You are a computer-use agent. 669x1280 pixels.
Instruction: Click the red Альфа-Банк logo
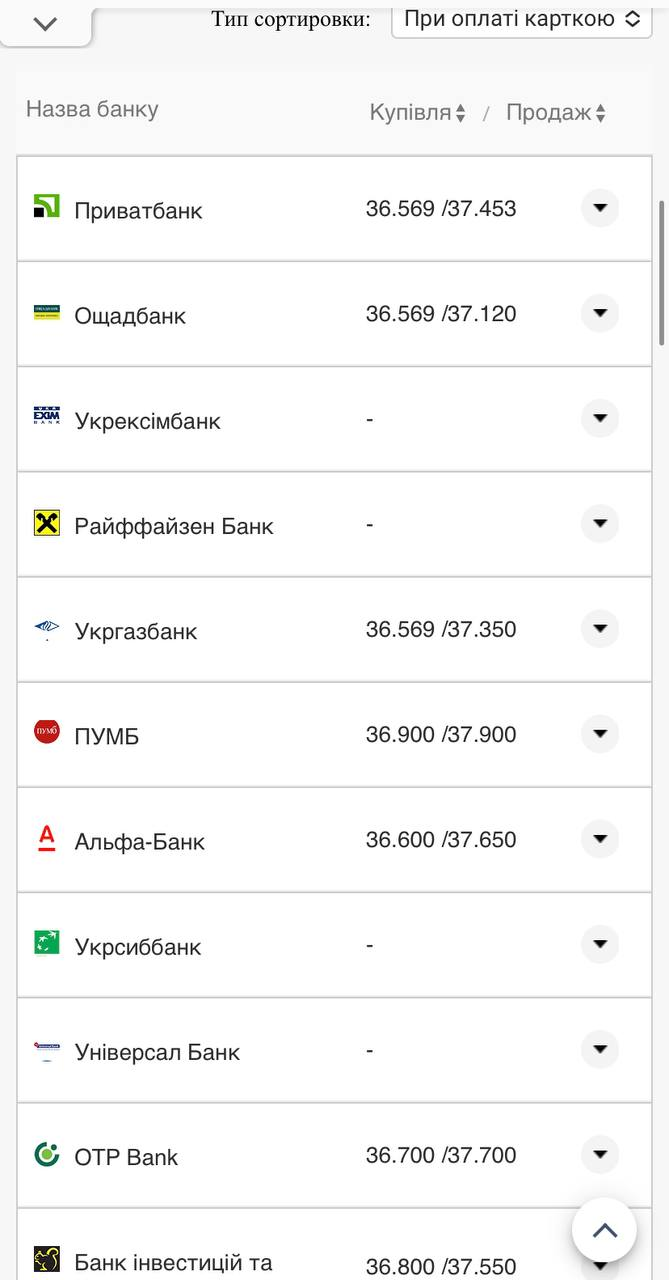click(47, 838)
